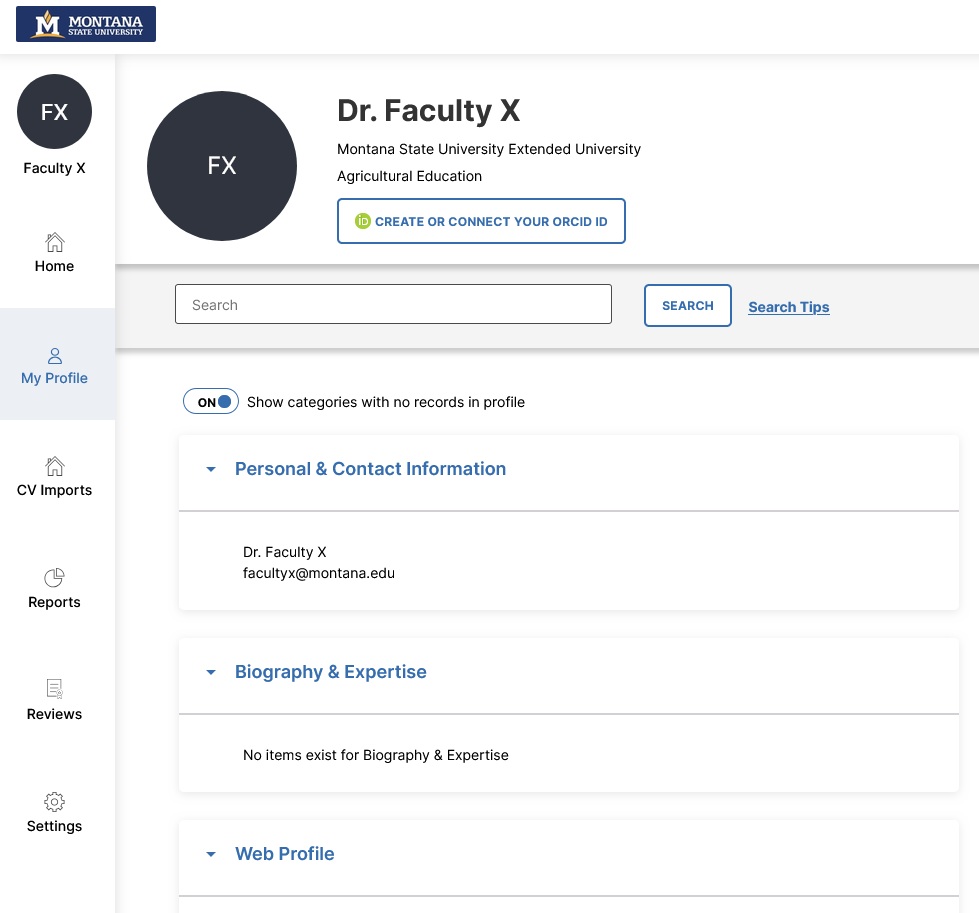This screenshot has width=979, height=913.
Task: Open the Reviews document icon
Action: (54, 689)
